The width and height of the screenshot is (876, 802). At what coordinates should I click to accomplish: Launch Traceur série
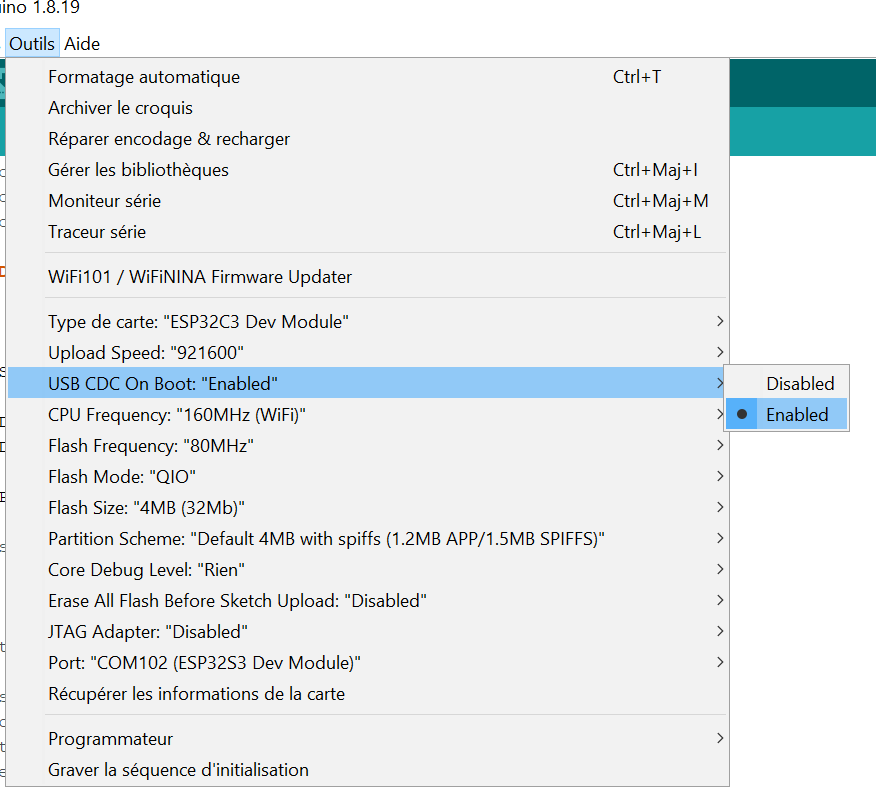[x=368, y=232]
